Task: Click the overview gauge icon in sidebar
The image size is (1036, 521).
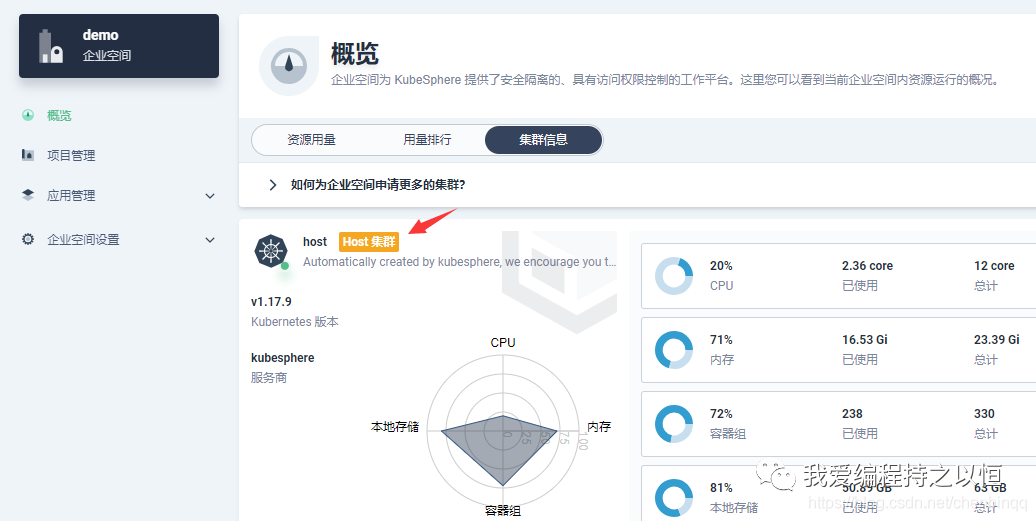Action: tap(28, 115)
